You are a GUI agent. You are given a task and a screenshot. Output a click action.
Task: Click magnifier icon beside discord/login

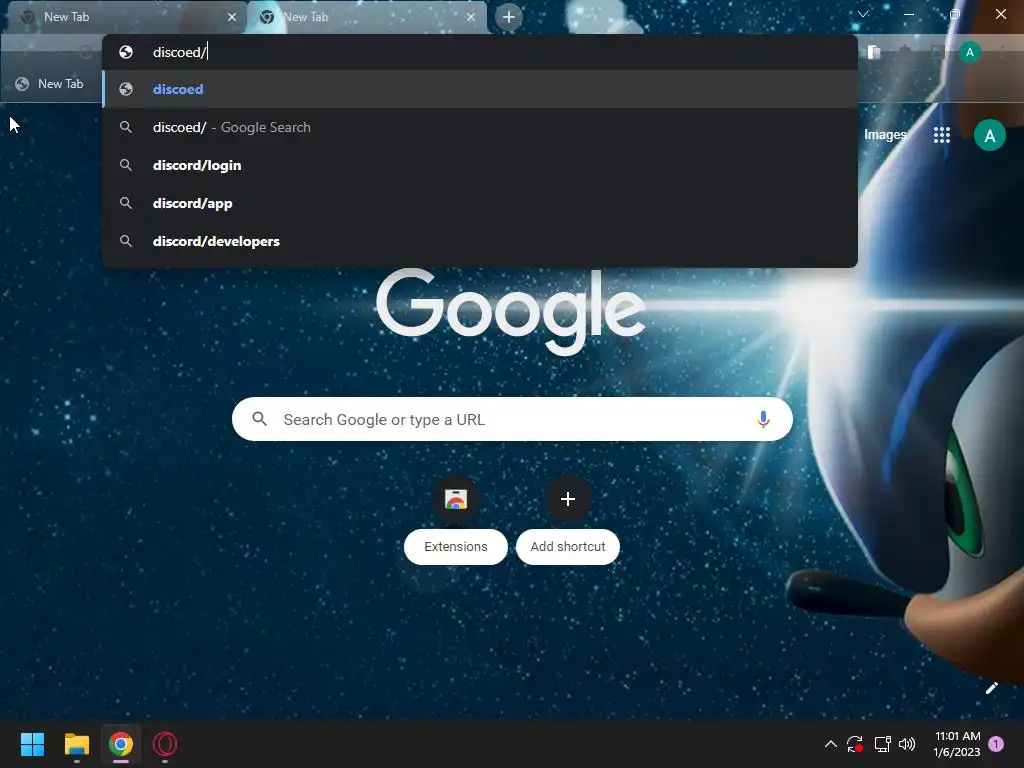tap(126, 165)
